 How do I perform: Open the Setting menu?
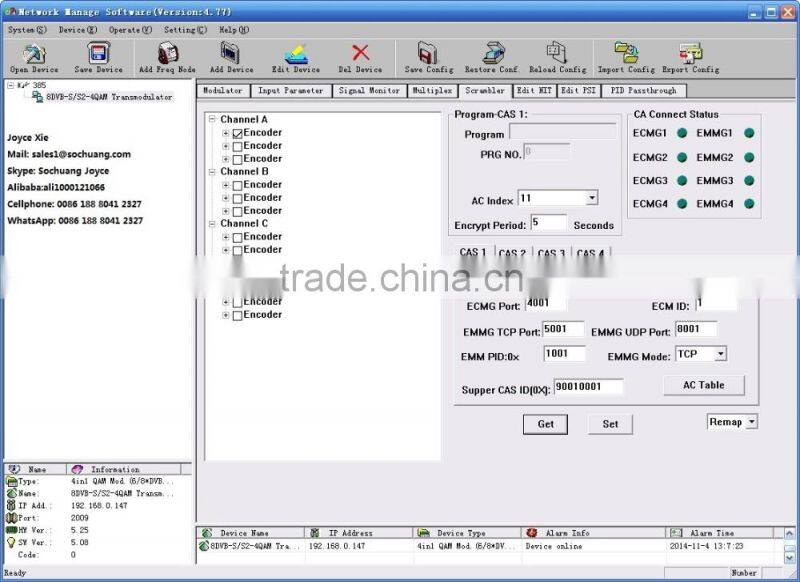(x=187, y=29)
